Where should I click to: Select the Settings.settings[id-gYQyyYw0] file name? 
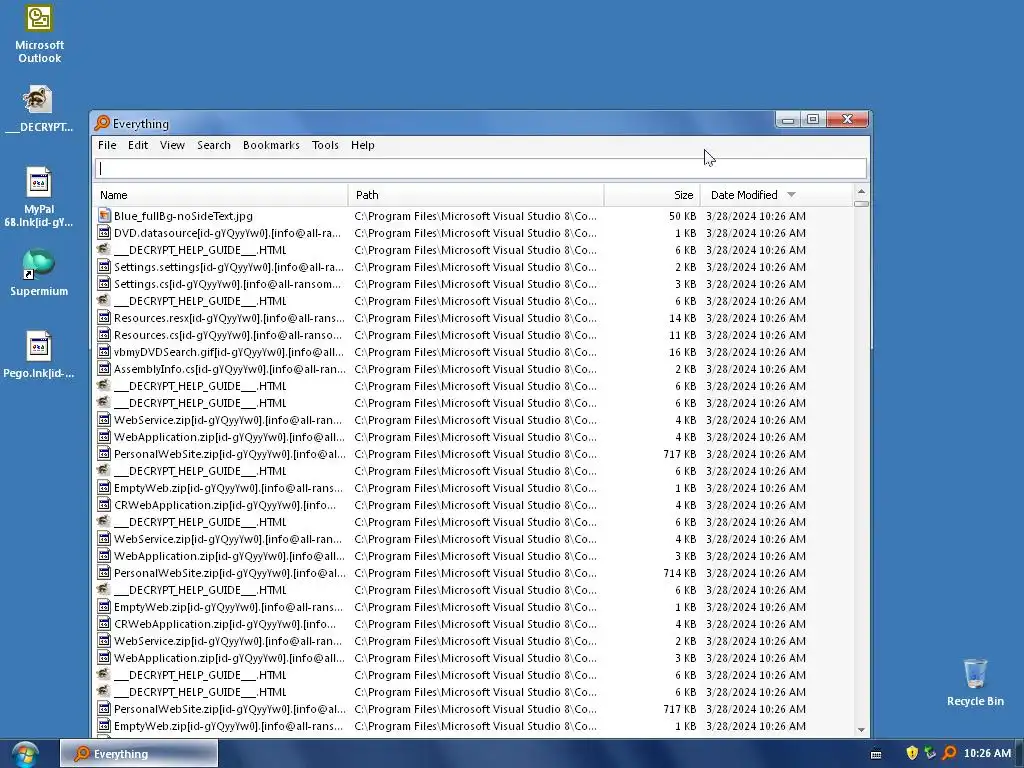coord(229,266)
